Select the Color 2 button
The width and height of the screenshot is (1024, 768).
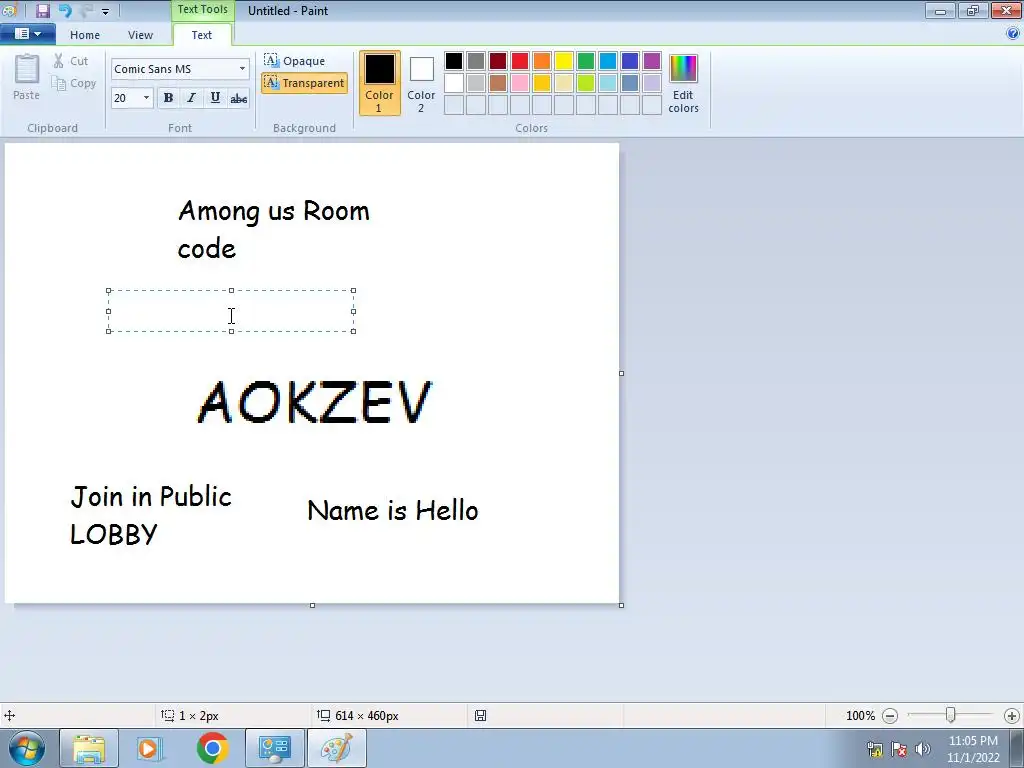[x=421, y=83]
